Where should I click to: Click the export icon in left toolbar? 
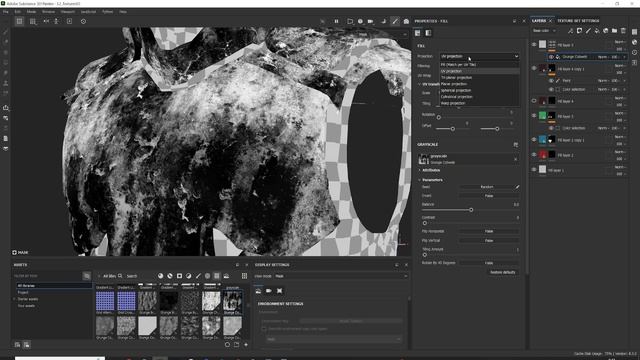6,108
